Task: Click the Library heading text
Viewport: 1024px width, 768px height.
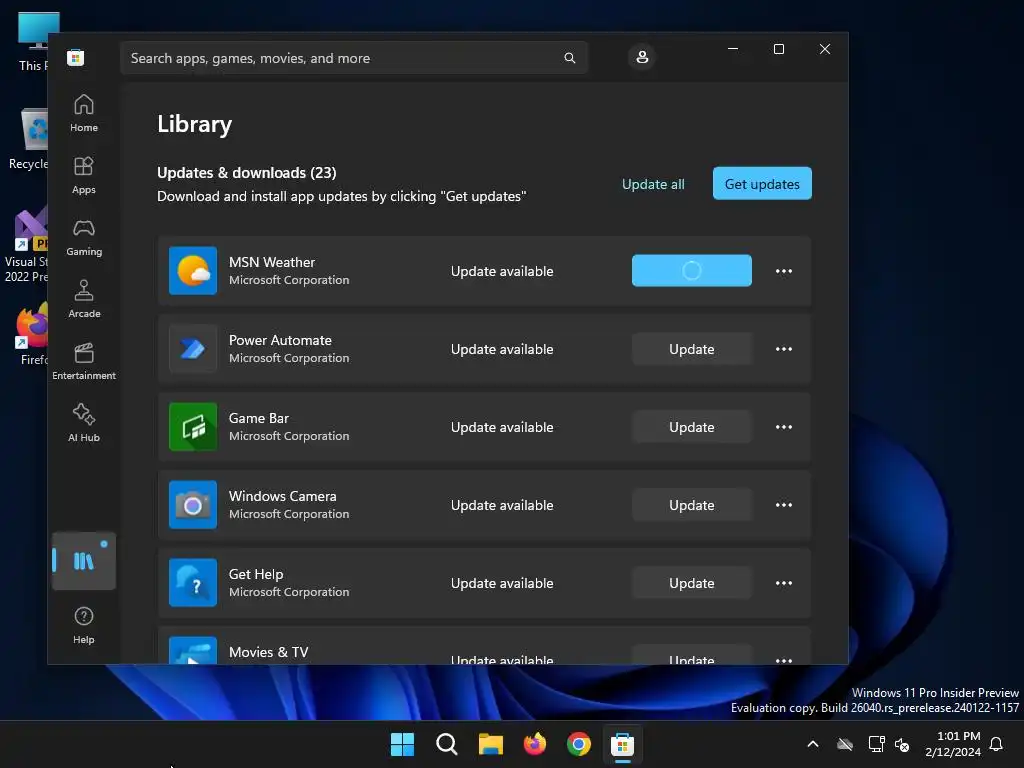Action: point(195,124)
